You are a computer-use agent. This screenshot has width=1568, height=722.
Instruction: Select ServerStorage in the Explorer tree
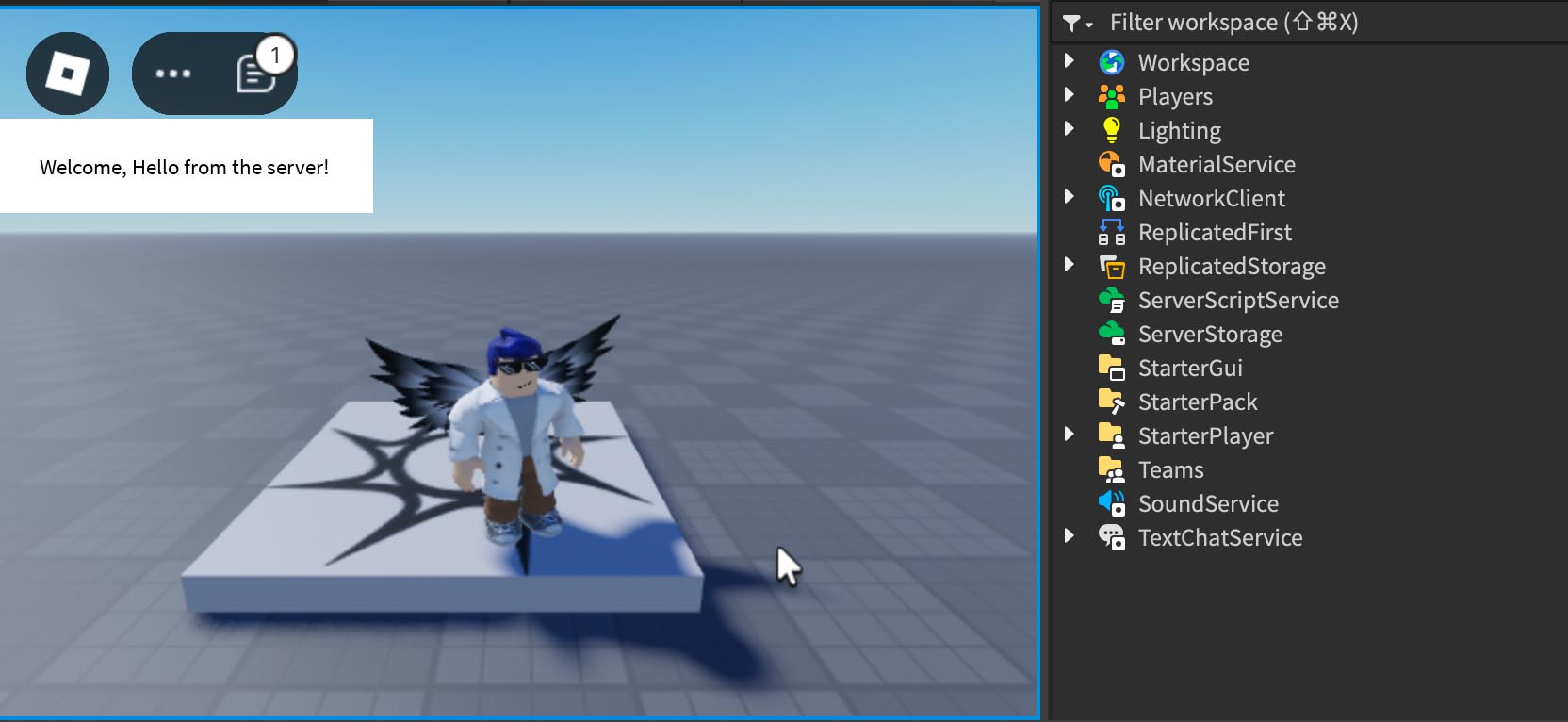(x=1210, y=335)
